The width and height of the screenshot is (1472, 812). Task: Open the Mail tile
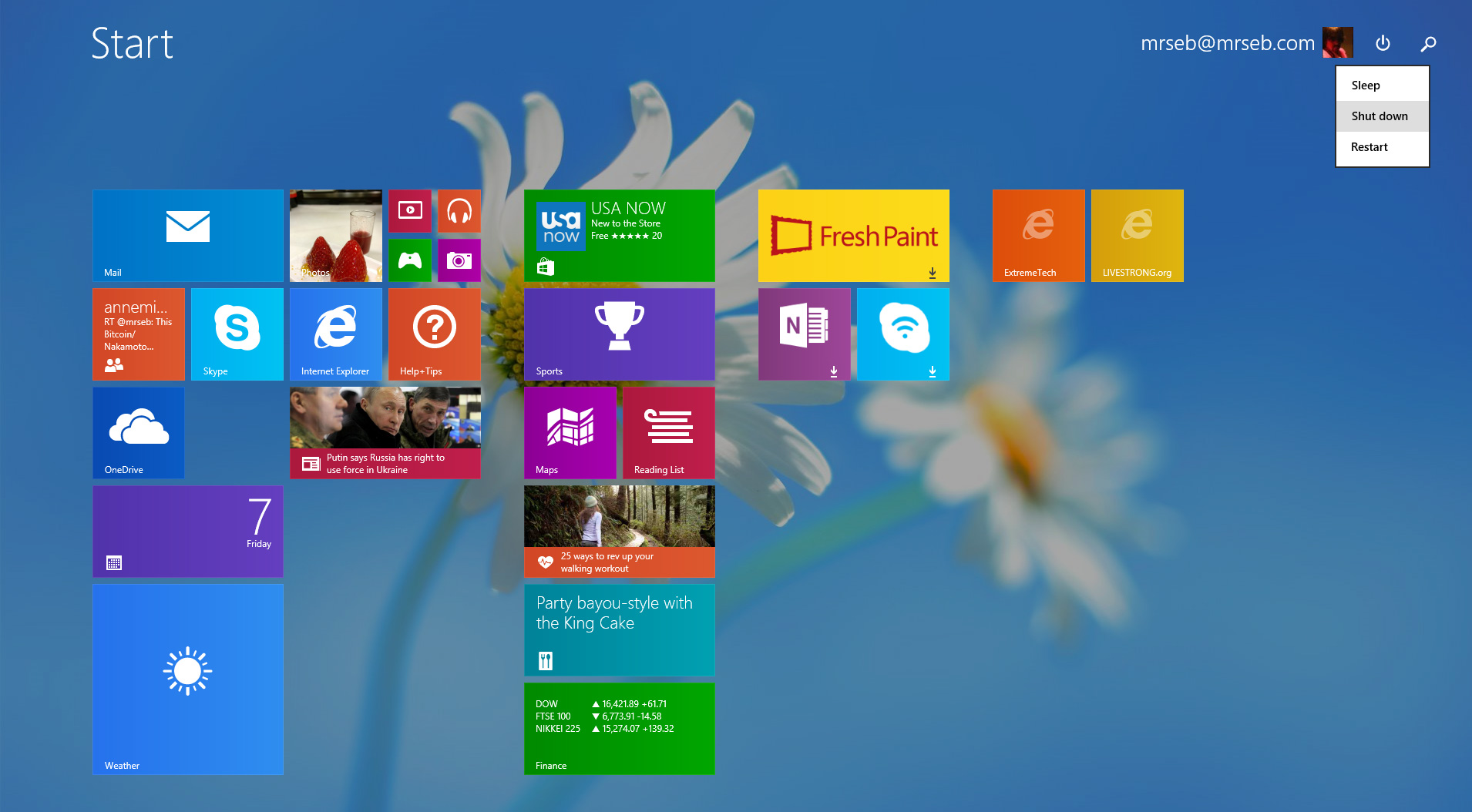pos(187,235)
